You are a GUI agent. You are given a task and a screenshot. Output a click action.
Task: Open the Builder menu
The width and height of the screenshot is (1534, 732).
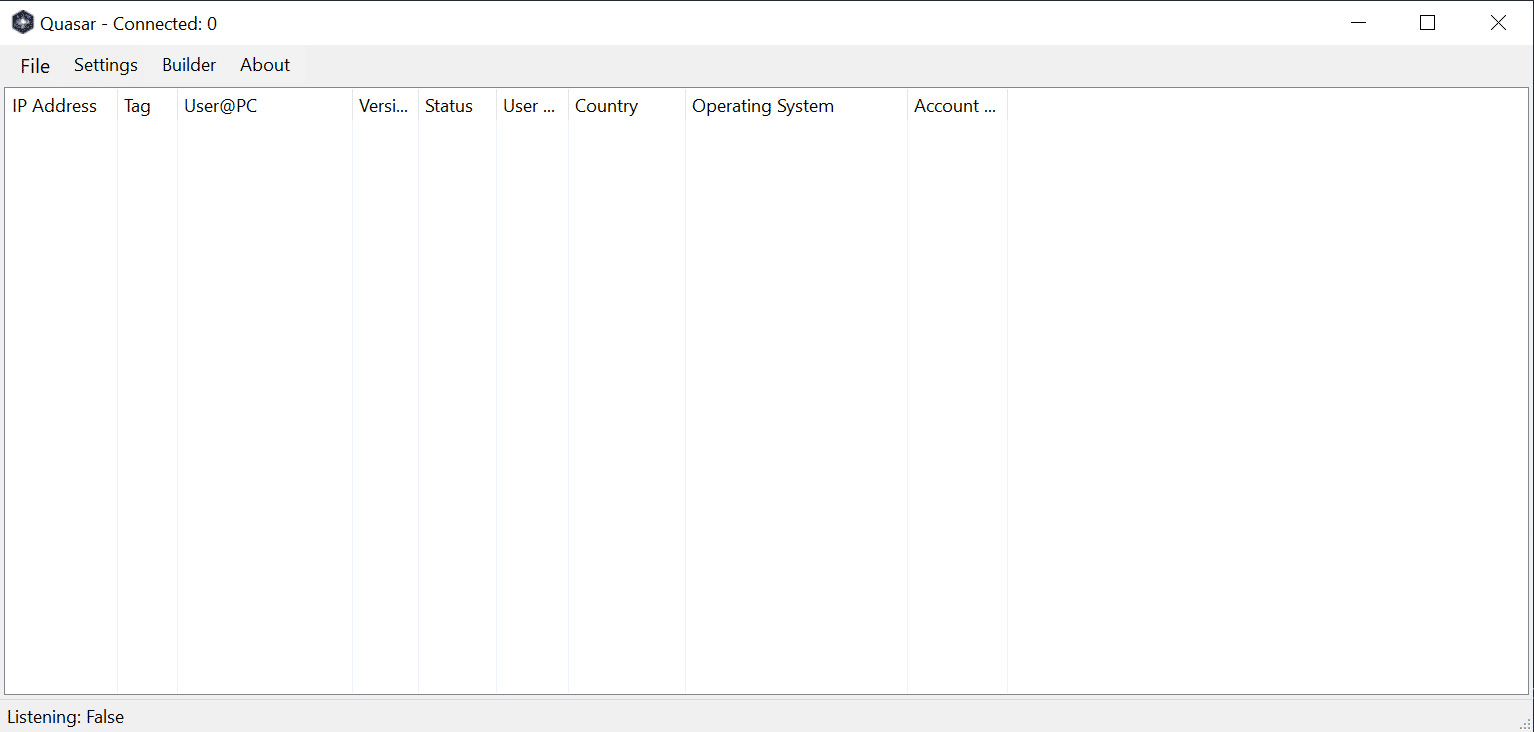(189, 66)
